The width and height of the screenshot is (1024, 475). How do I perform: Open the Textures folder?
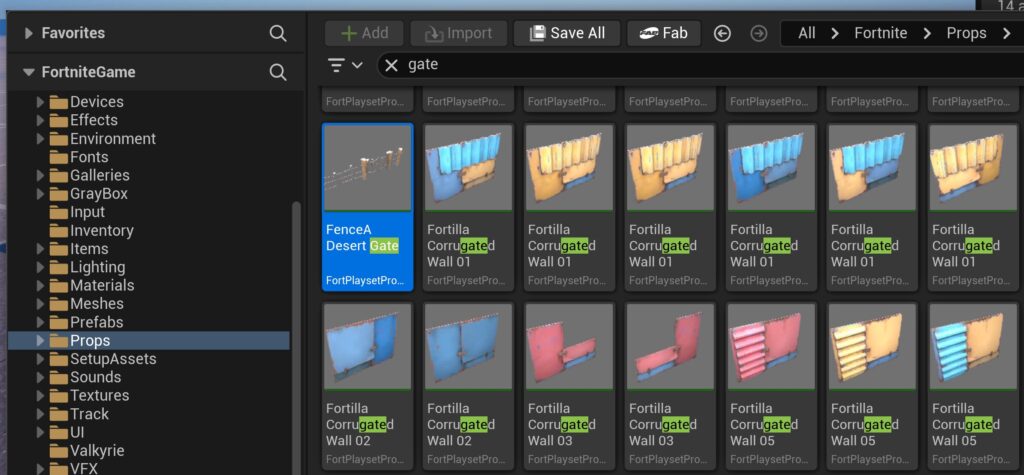(x=99, y=395)
